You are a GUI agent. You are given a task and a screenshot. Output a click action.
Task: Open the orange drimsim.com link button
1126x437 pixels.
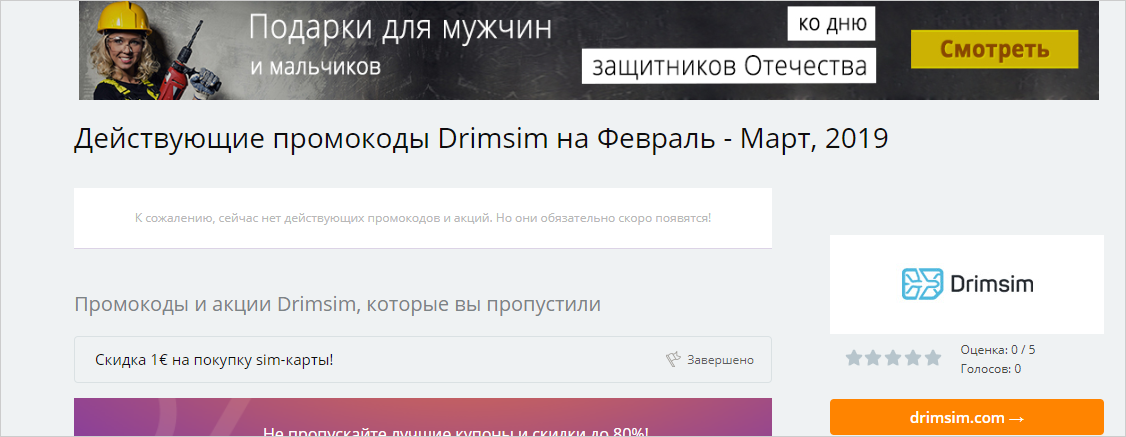point(966,417)
